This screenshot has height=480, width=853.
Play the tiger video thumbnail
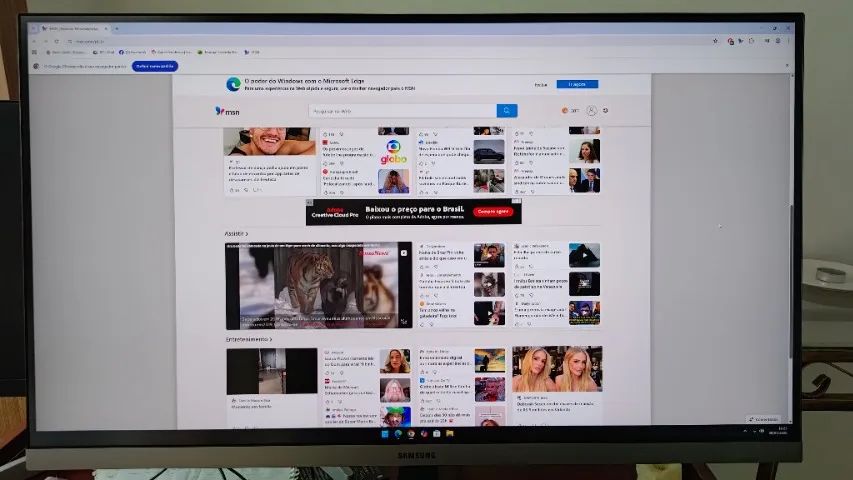[319, 285]
